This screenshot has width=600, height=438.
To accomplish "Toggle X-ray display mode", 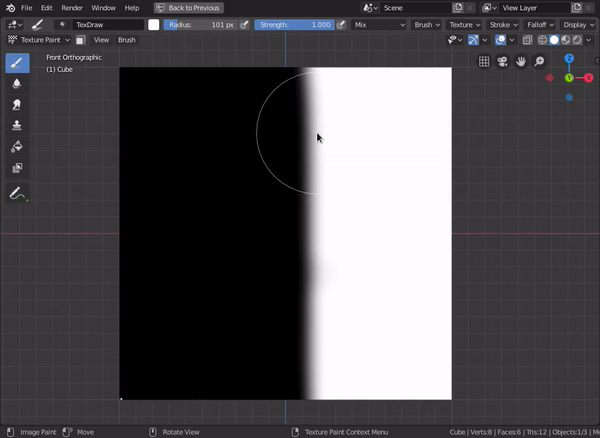I will tap(527, 40).
